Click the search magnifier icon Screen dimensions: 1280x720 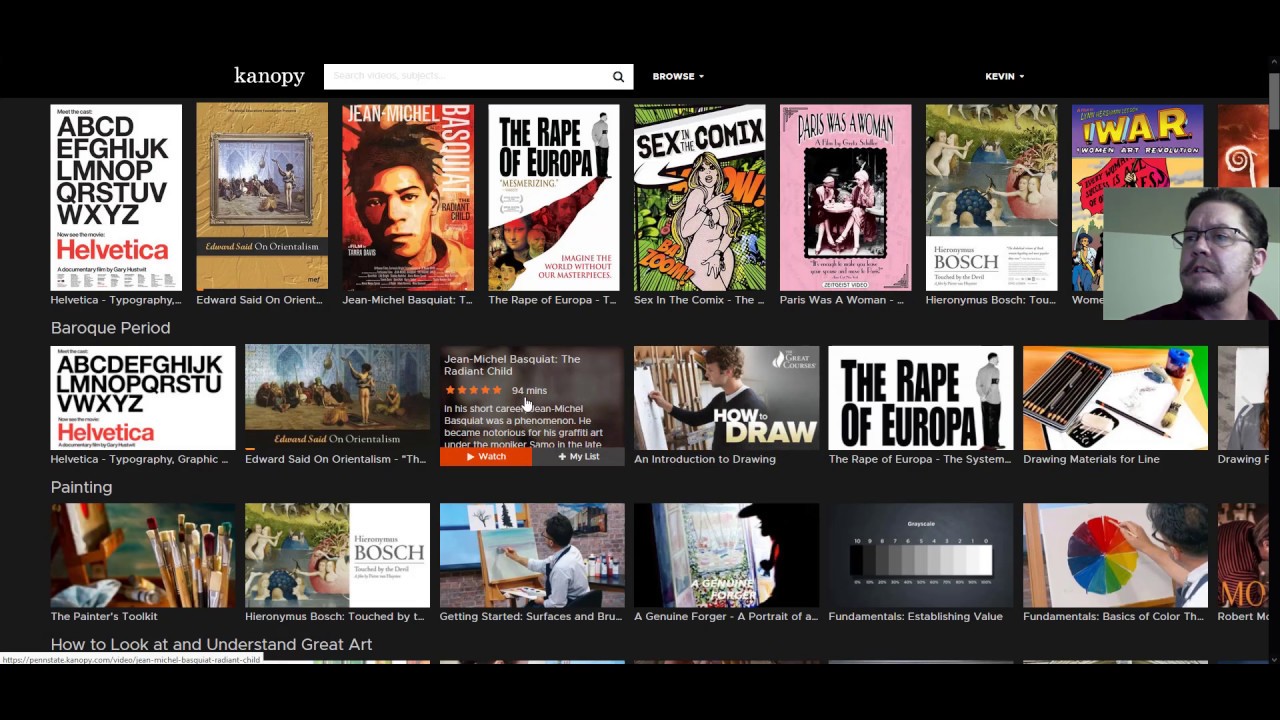tap(618, 77)
